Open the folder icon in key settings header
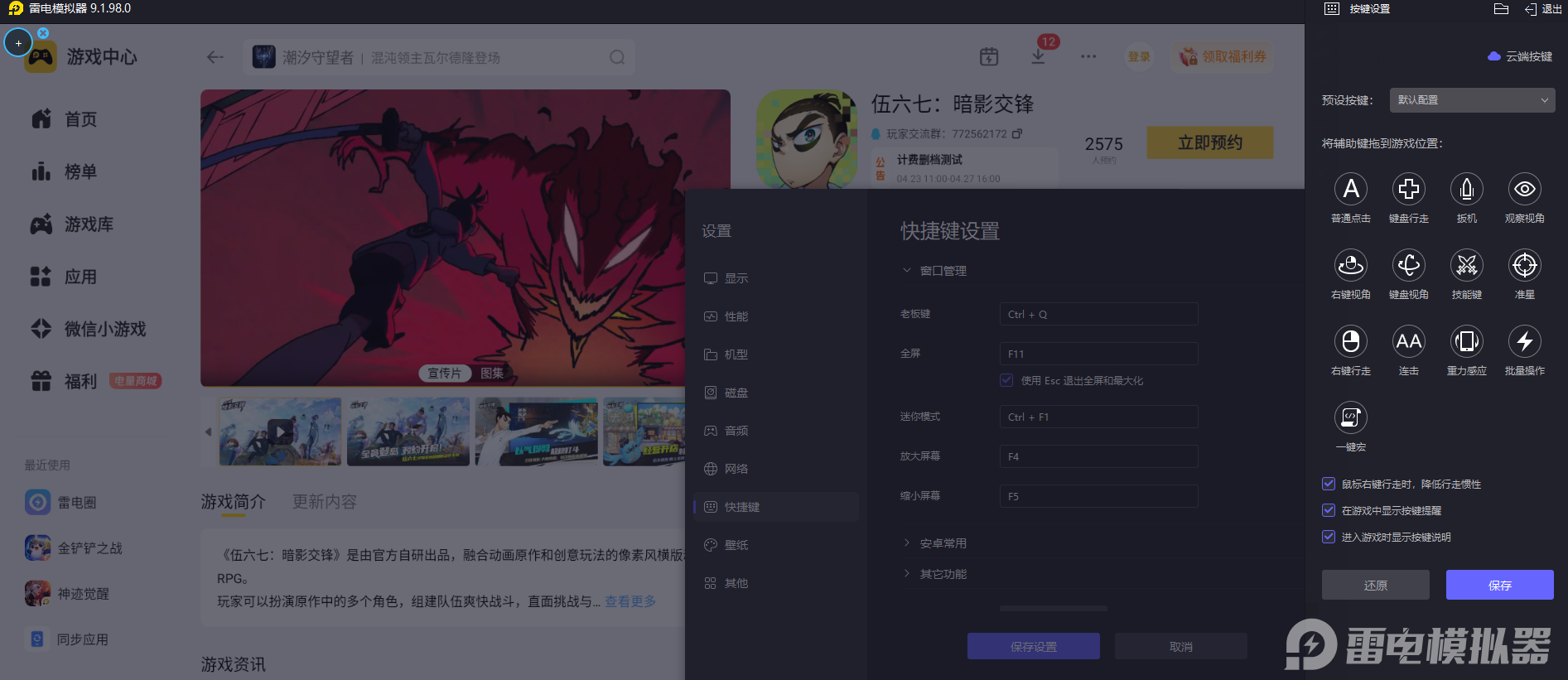 (x=1501, y=9)
